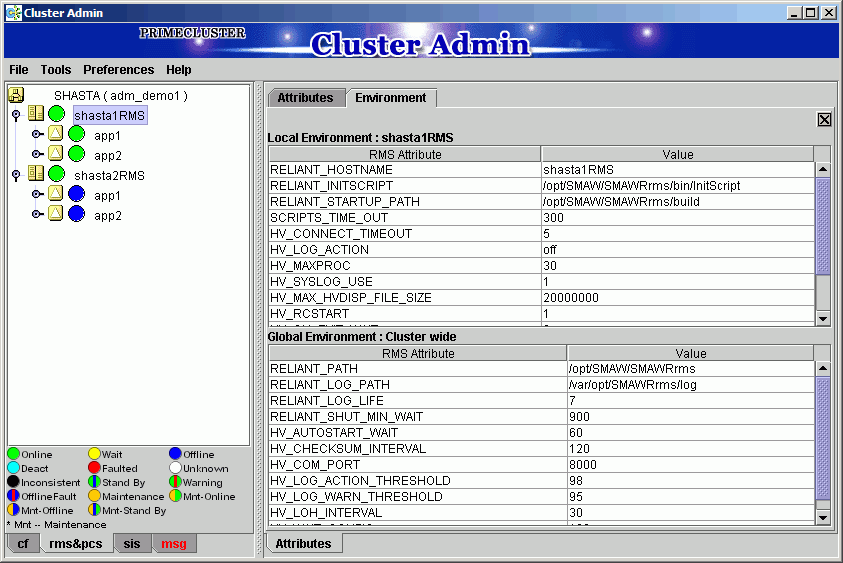Select the shasta2RMS tree label
Viewport: 843px width, 563px height.
(110, 176)
